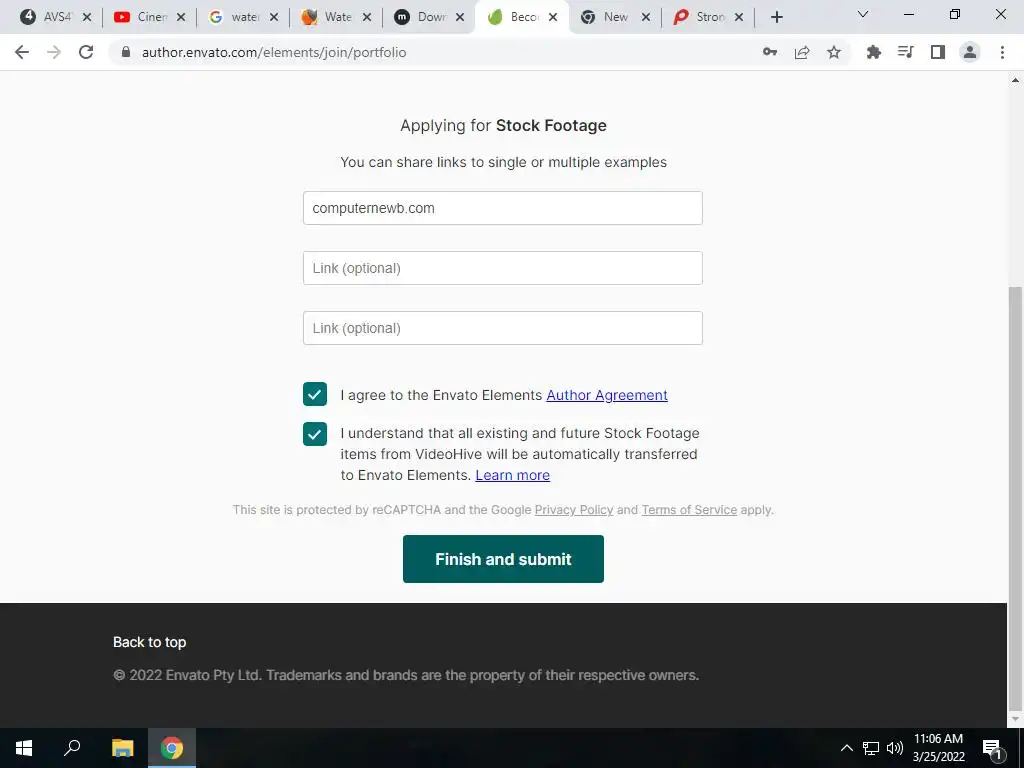Open Windows taskbar search

(x=72, y=748)
